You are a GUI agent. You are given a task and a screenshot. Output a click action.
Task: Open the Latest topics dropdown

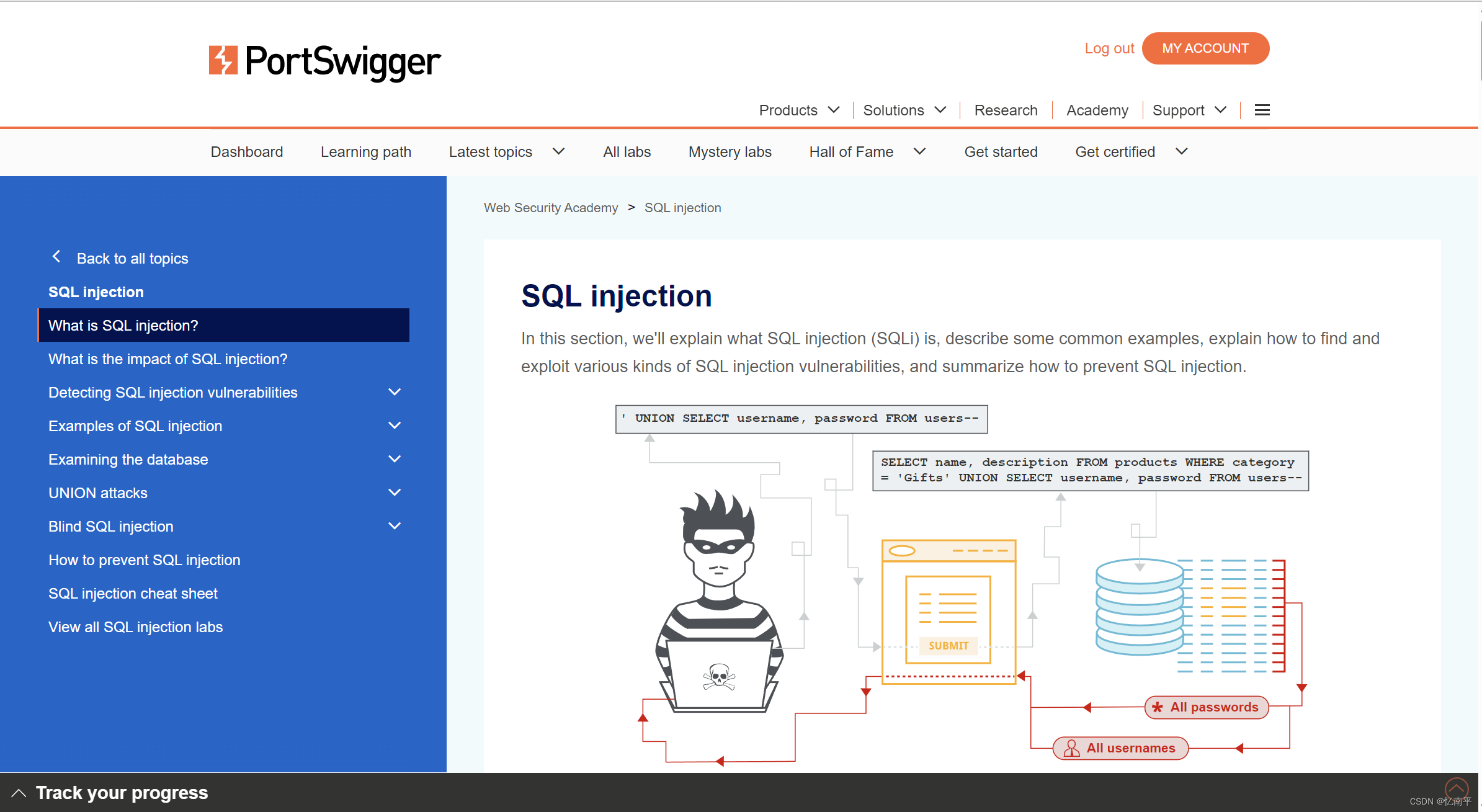(506, 152)
